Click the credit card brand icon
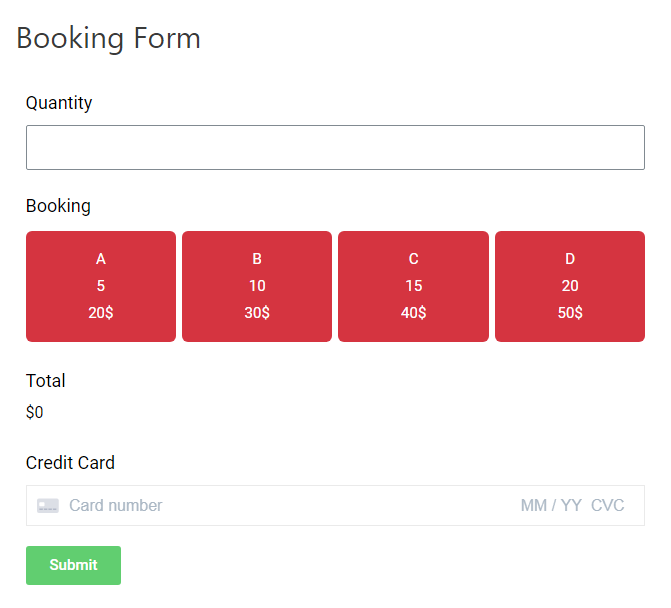 48,505
